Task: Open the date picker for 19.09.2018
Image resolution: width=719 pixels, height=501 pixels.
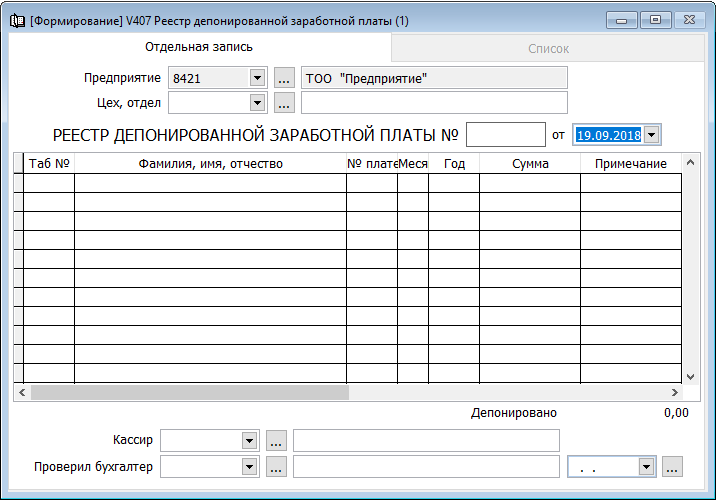Action: coord(652,134)
